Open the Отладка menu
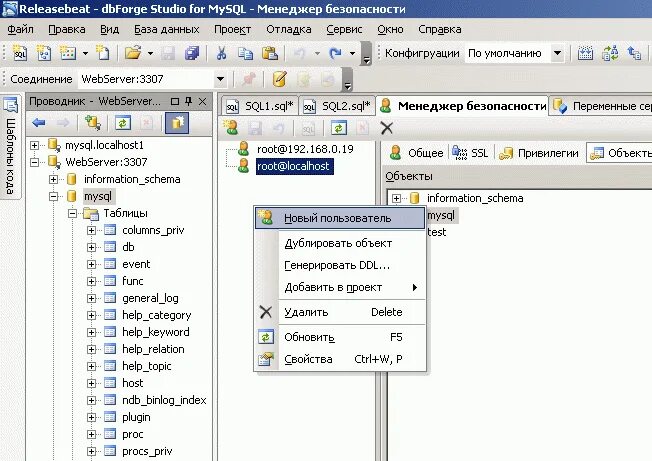Image resolution: width=652 pixels, height=461 pixels. (x=289, y=30)
